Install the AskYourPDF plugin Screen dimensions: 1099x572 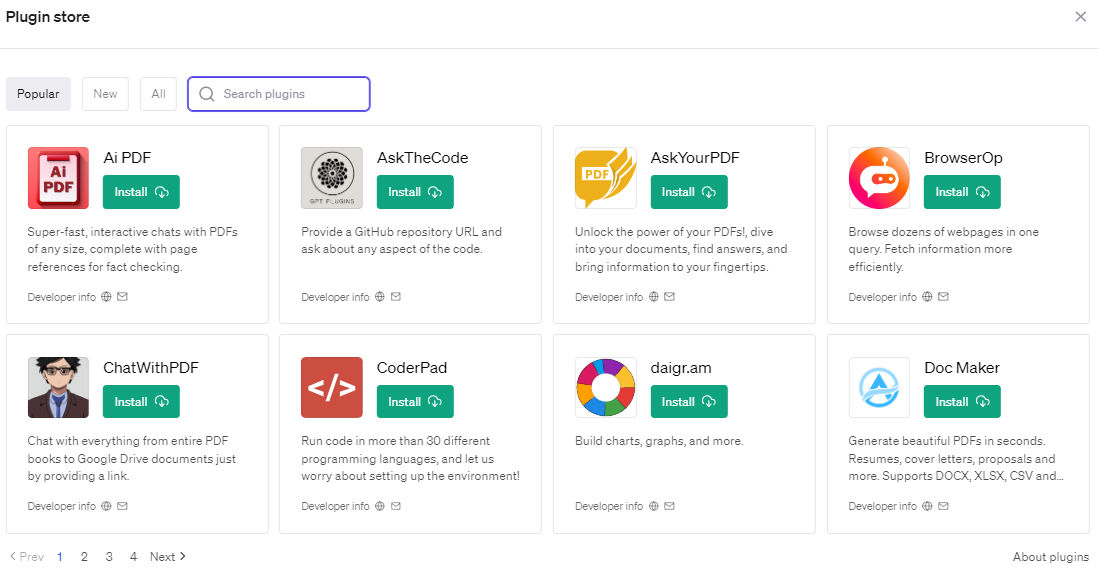[689, 192]
